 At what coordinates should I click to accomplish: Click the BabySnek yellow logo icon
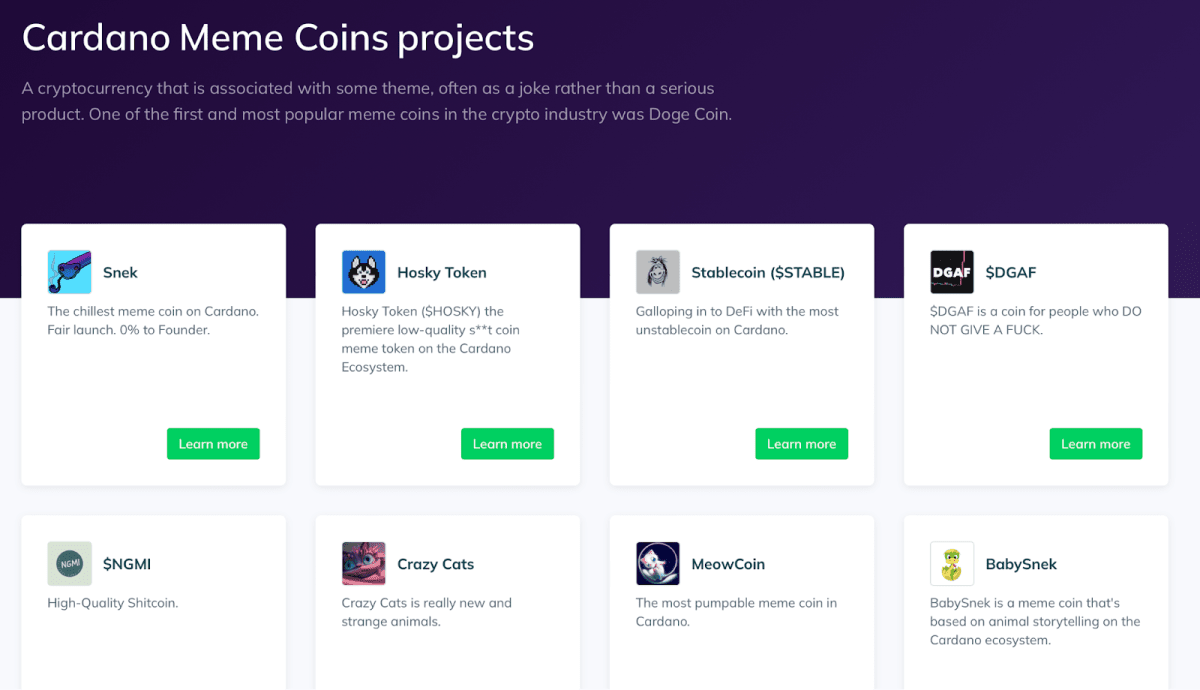[951, 563]
